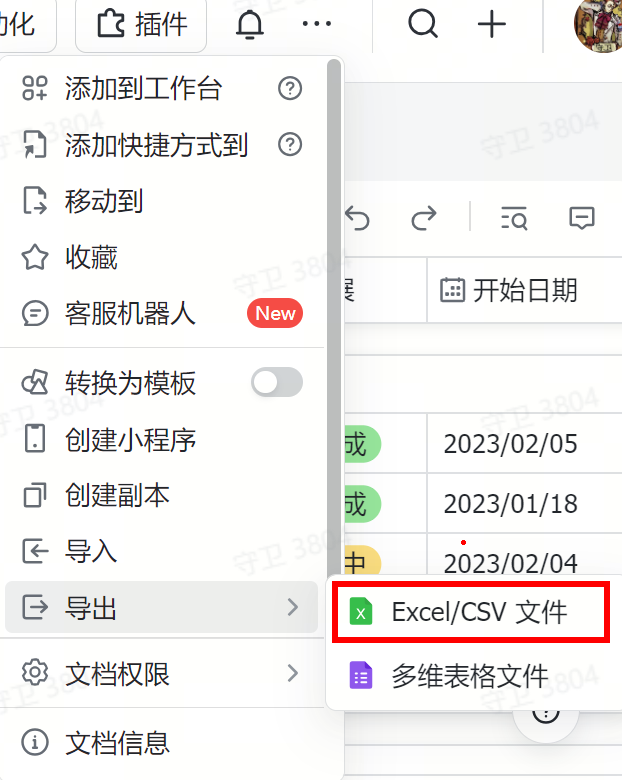Screen dimensions: 622x780
Task: Click the undo arrow icon
Action: [x=357, y=218]
